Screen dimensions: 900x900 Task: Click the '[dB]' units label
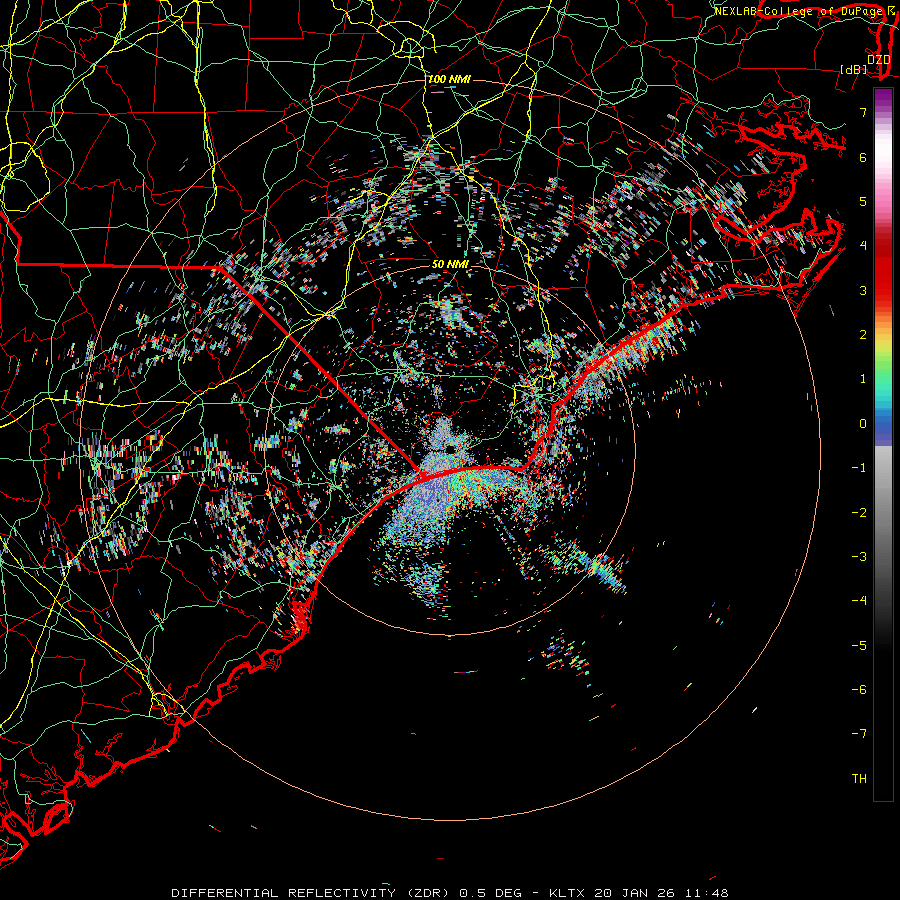(854, 69)
